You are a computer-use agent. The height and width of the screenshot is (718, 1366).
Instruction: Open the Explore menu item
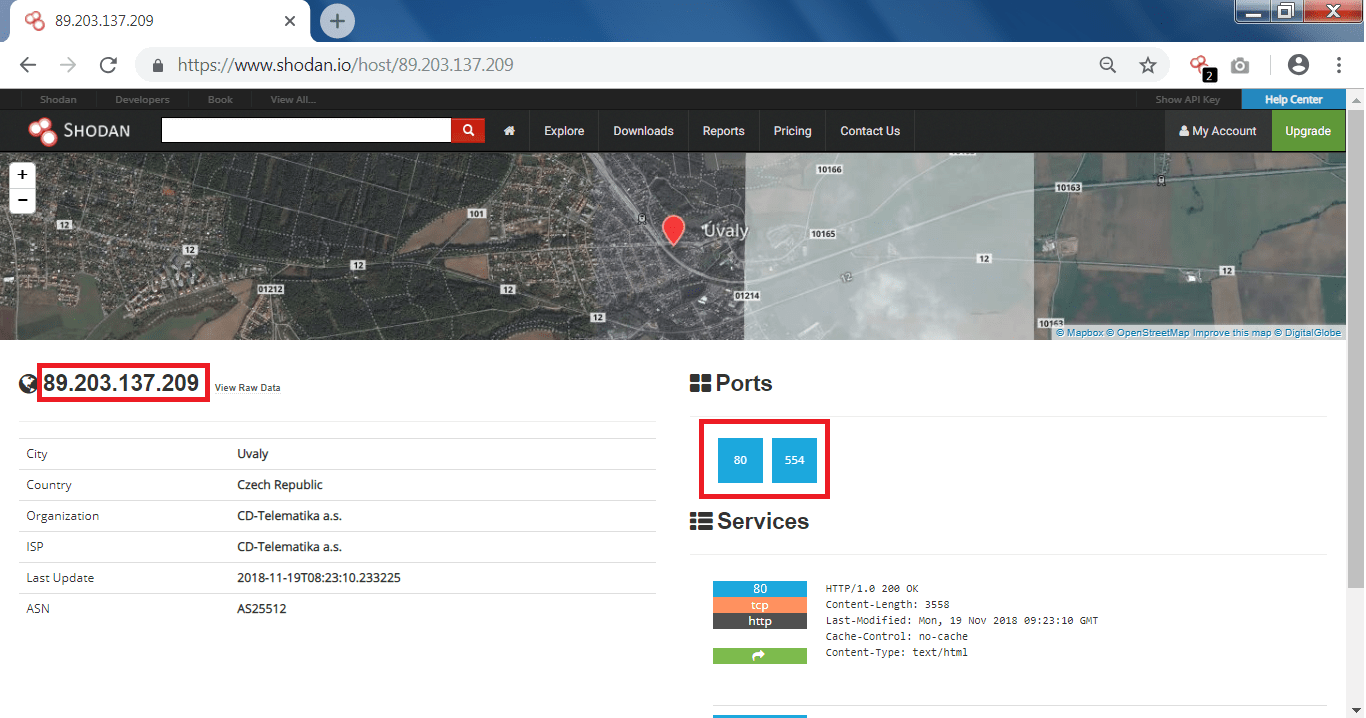point(564,131)
